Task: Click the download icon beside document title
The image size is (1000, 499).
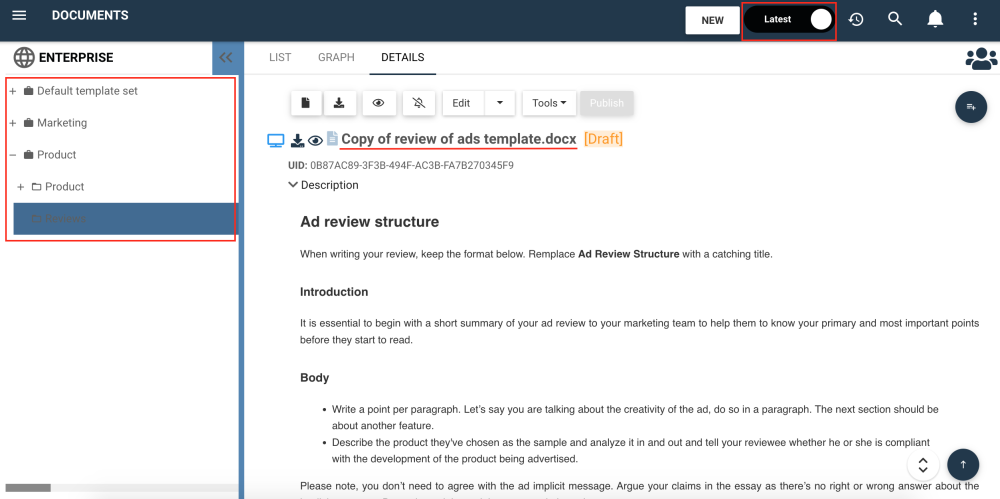Action: coord(297,140)
